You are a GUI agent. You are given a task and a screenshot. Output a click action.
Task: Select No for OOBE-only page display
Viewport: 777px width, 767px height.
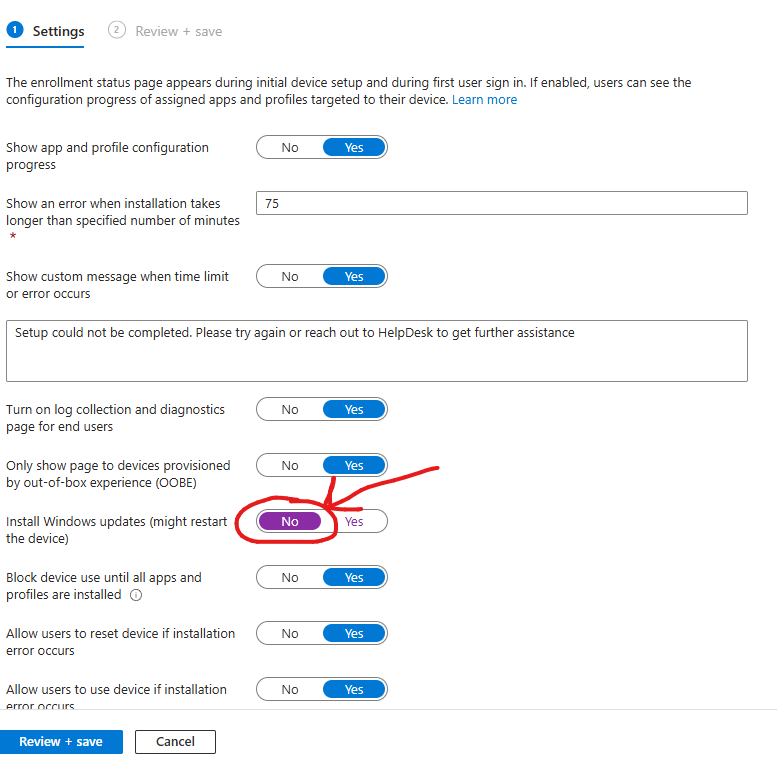coord(290,466)
